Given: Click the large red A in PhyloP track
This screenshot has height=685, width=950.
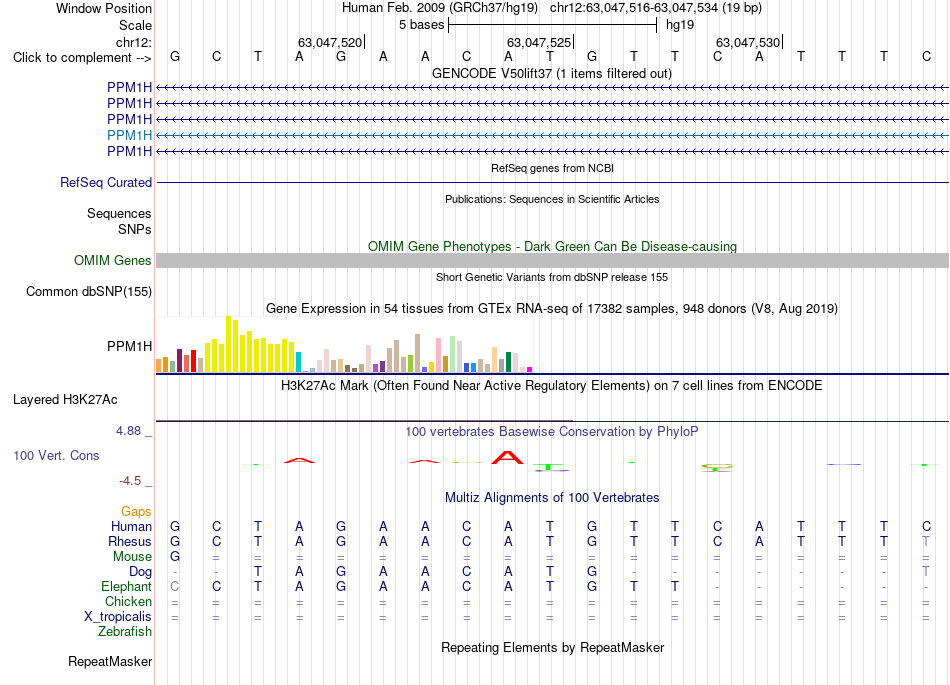Looking at the screenshot, I should click(x=507, y=458).
